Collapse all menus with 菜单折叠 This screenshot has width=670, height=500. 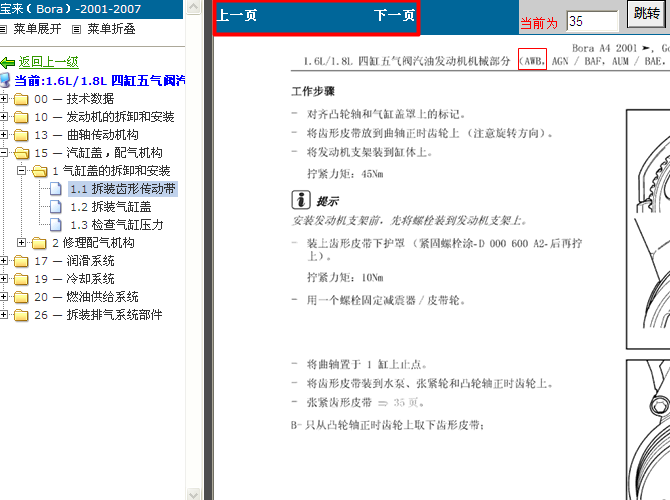[x=111, y=29]
